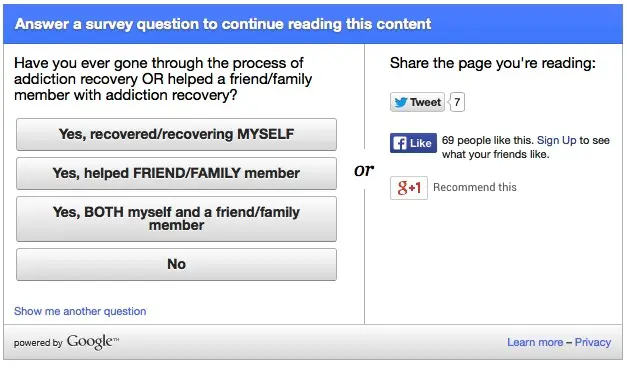
Task: Click the Twitter bird icon
Action: click(x=401, y=102)
